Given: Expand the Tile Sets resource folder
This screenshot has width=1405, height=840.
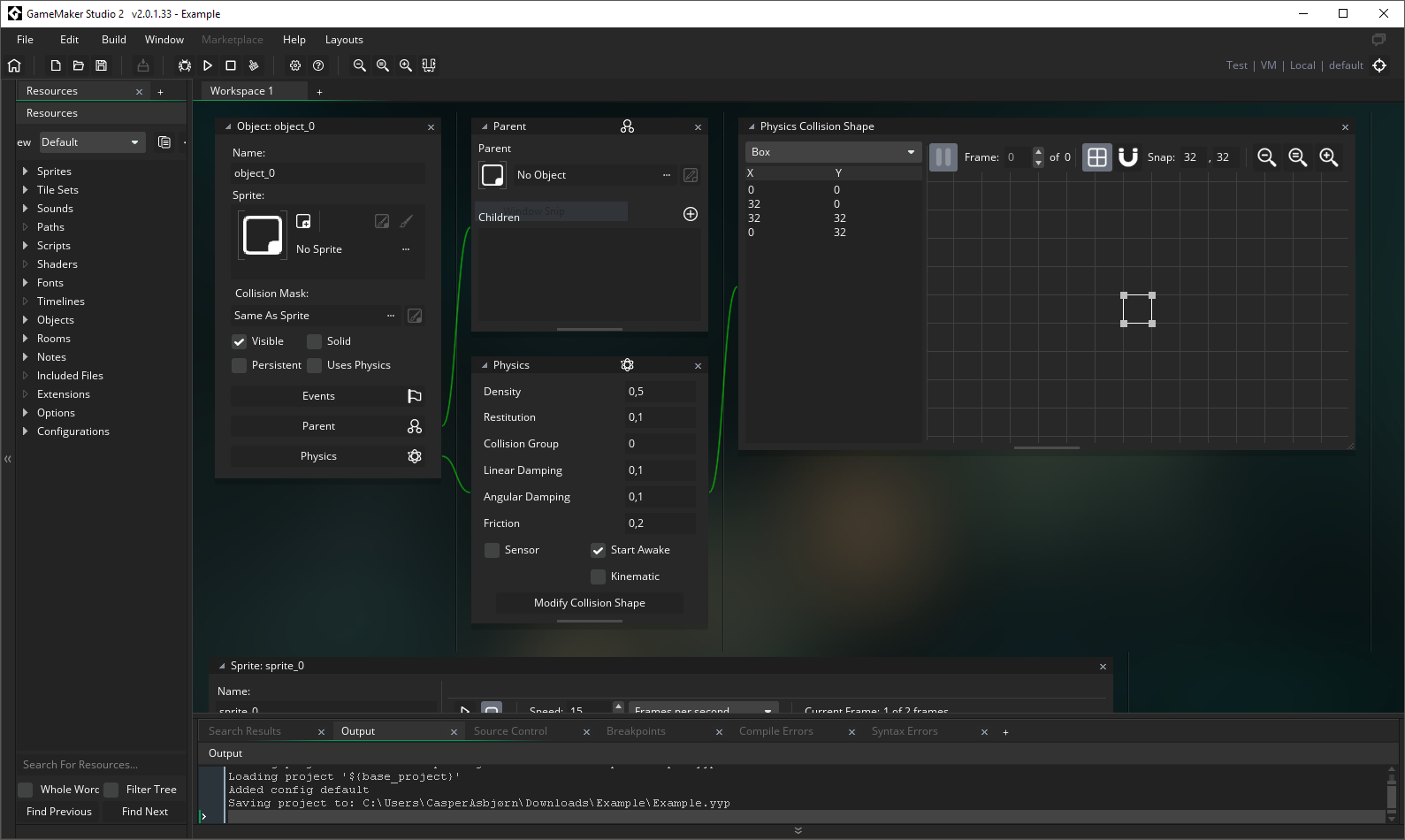Looking at the screenshot, I should (25, 190).
